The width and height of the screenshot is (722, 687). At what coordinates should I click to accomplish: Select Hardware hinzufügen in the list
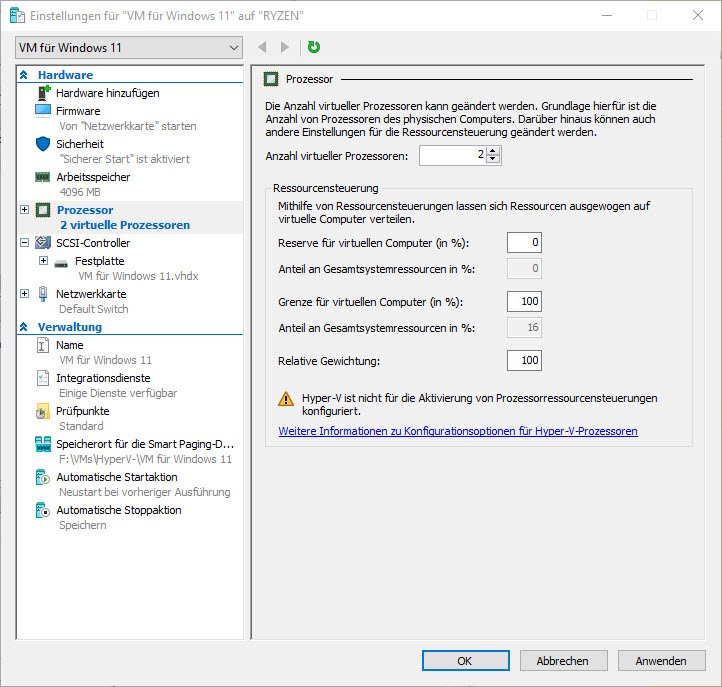point(107,93)
